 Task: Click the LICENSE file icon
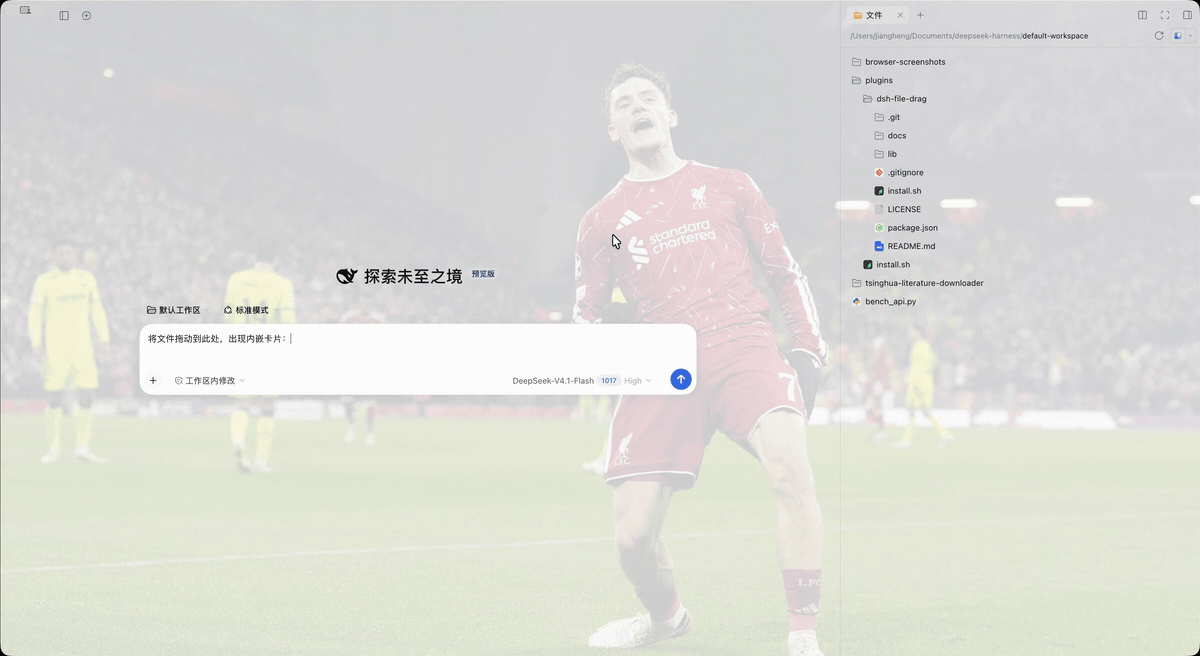click(879, 209)
